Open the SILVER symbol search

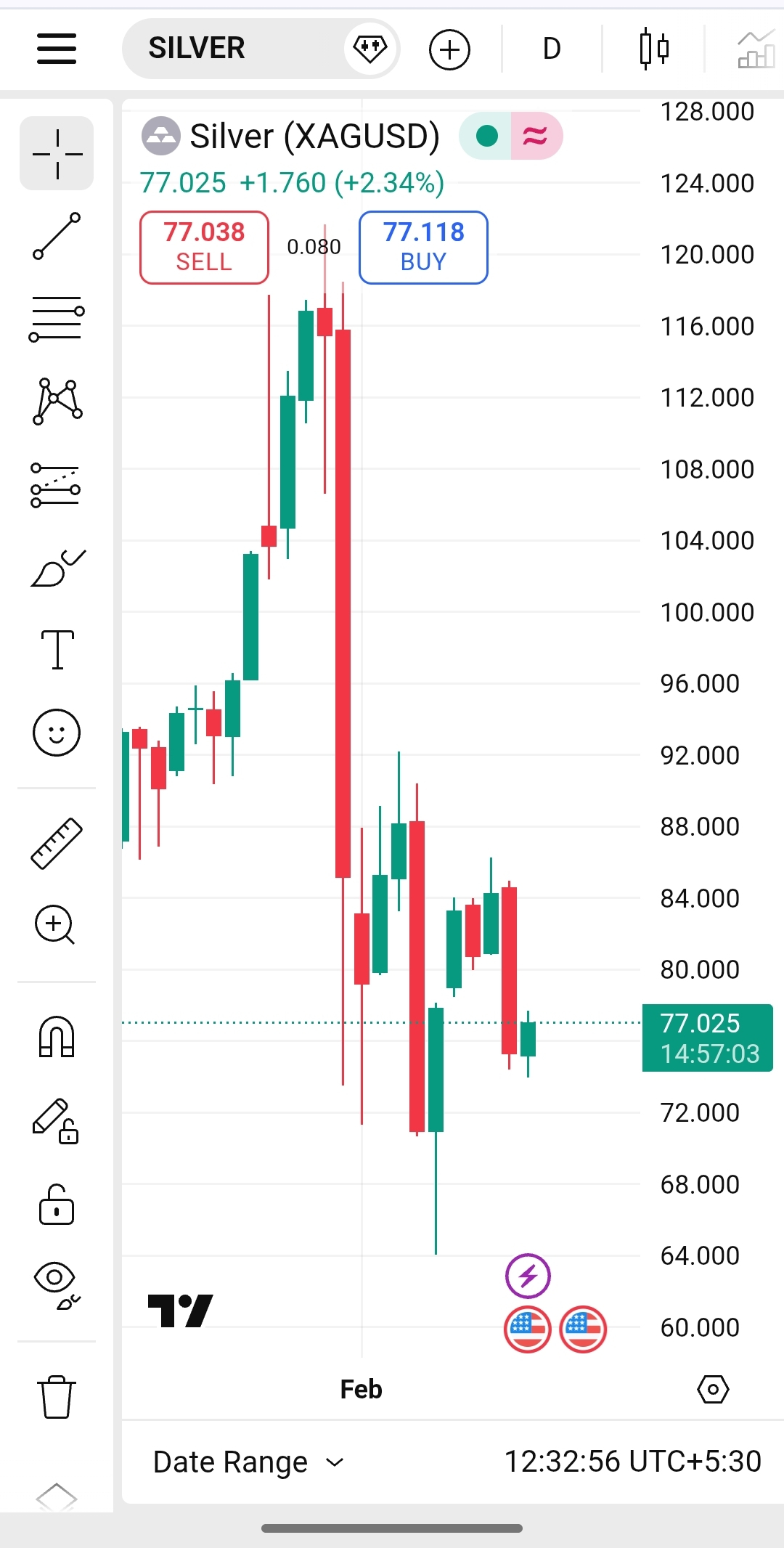(x=218, y=49)
